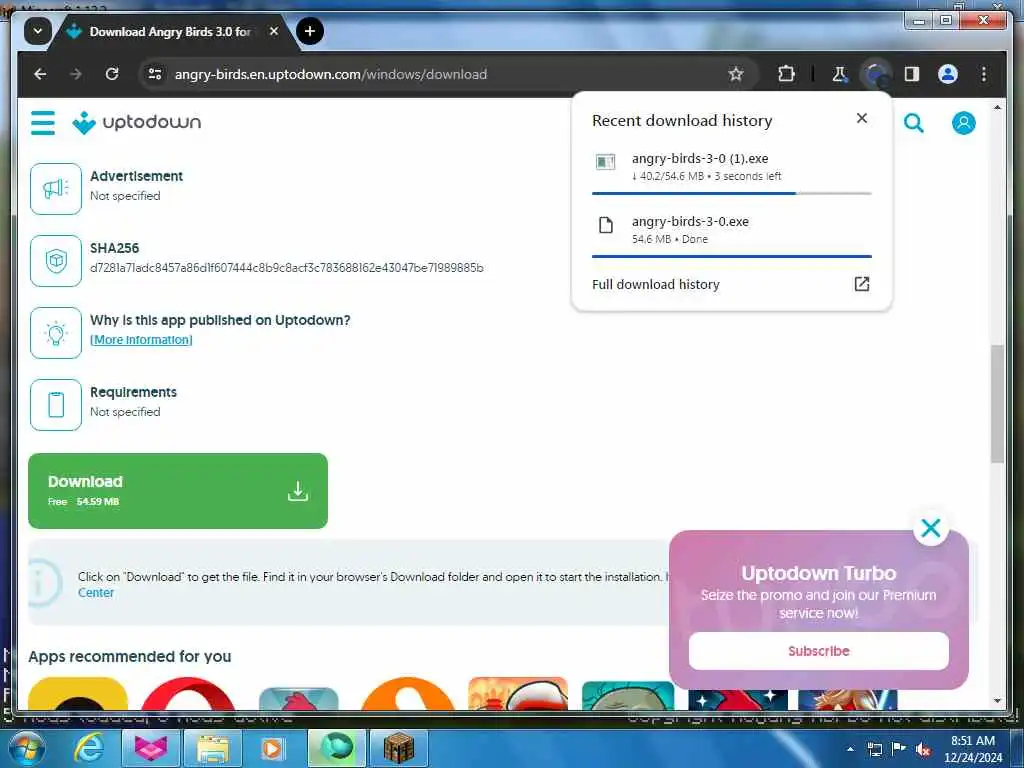Open the Minecraft block icon in taskbar
Screen dimensions: 1024x768
coord(398,748)
